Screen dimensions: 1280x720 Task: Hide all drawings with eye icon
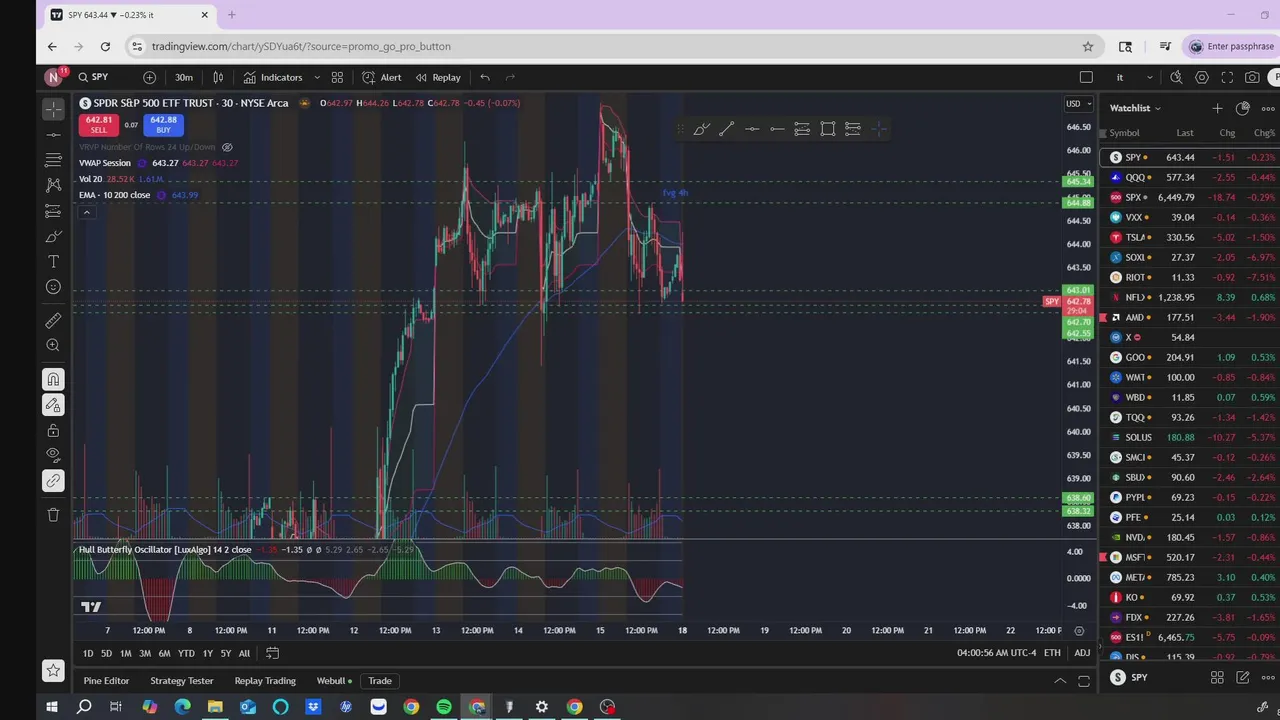pyautogui.click(x=53, y=456)
